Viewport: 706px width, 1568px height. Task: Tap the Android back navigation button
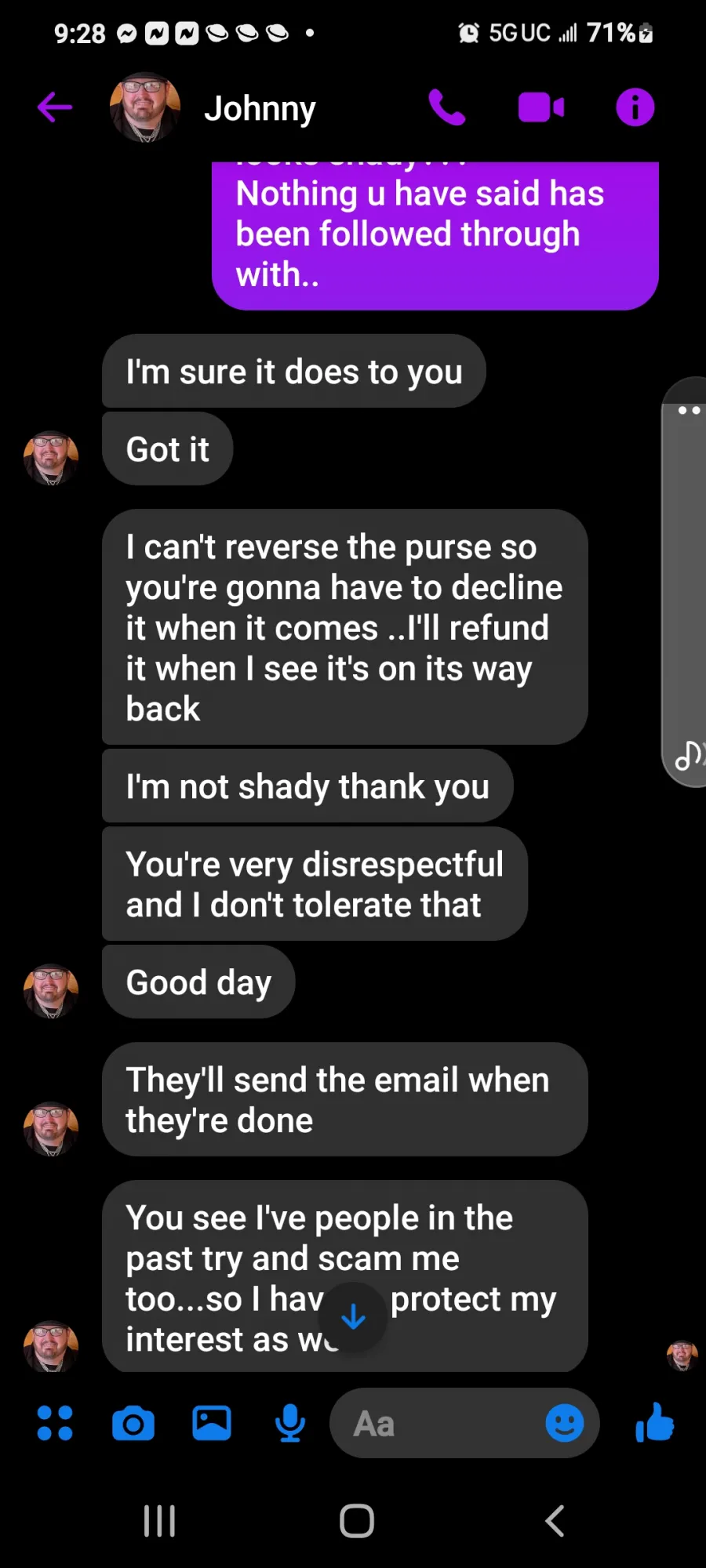click(555, 1521)
